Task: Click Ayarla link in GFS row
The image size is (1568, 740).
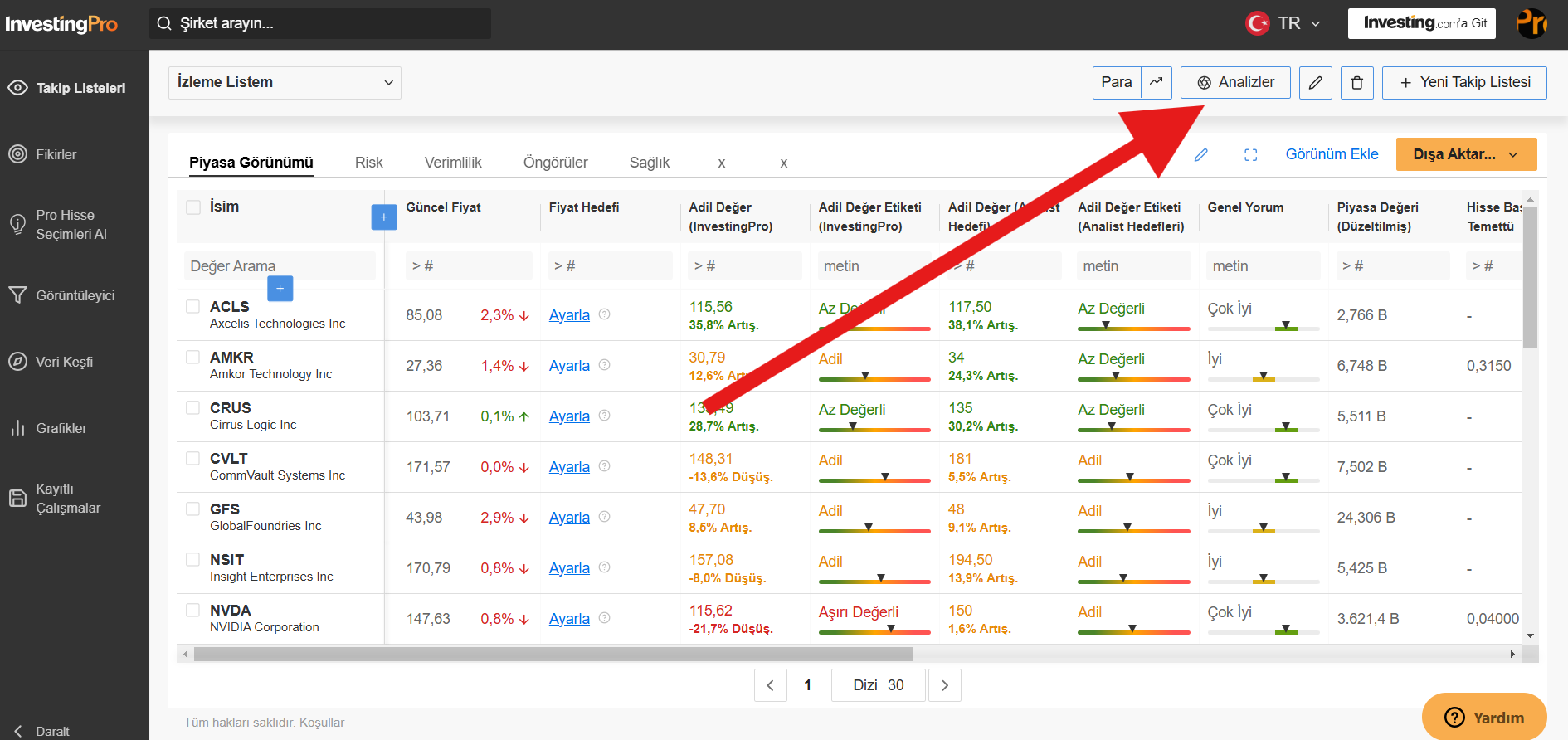Action: tap(569, 518)
